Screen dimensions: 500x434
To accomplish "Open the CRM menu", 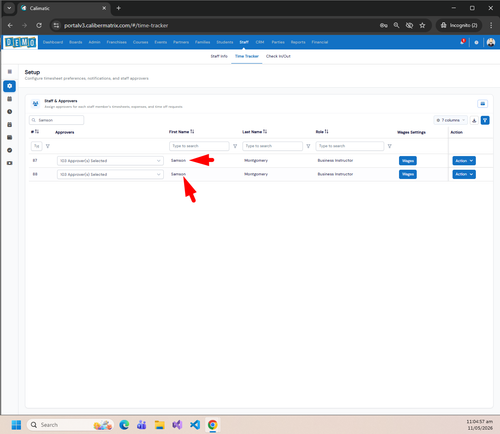I will (x=260, y=42).
